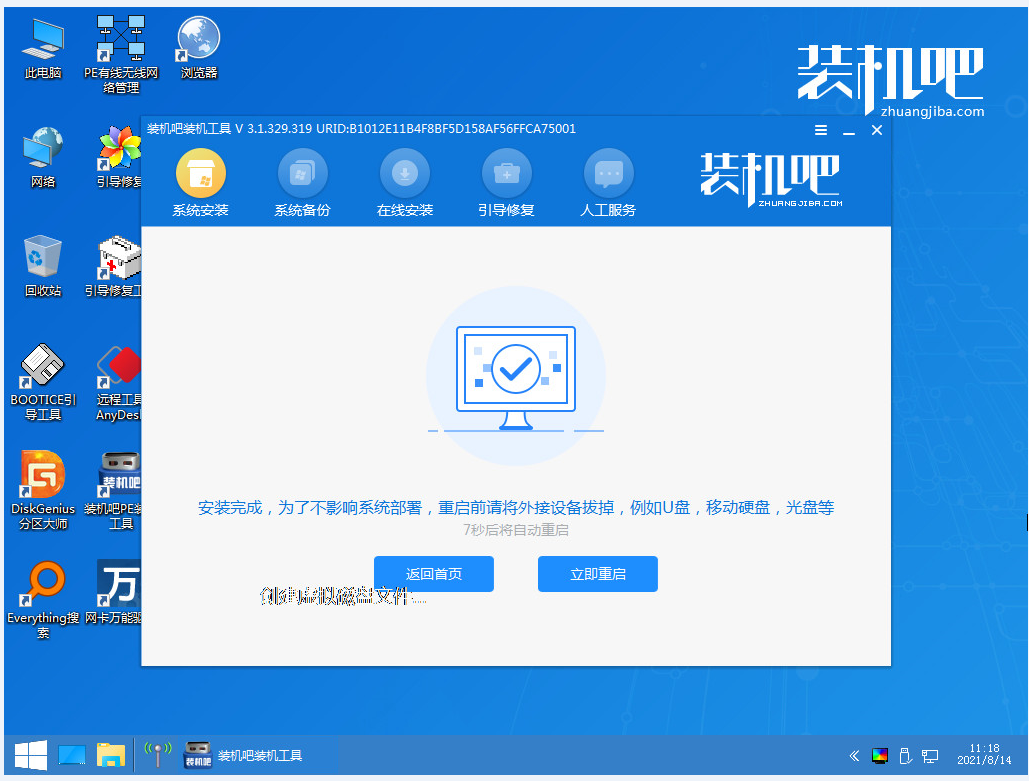Viewport: 1029px width, 781px height.
Task: Open the 在线安装 download icon
Action: point(405,173)
